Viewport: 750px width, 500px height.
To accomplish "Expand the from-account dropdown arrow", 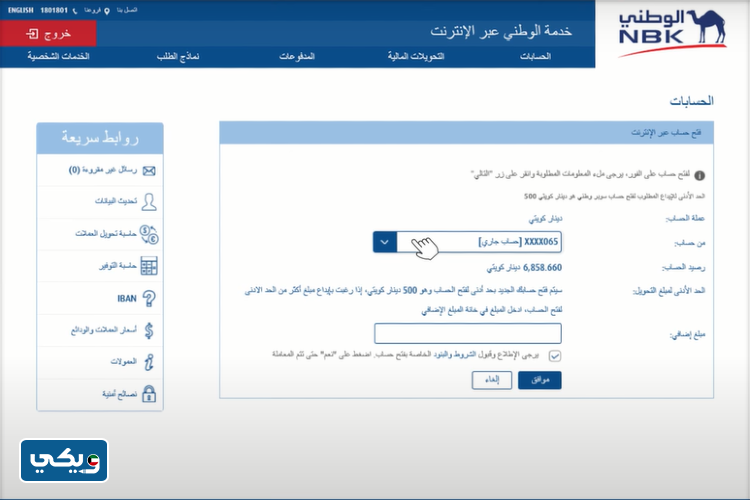I will 385,242.
